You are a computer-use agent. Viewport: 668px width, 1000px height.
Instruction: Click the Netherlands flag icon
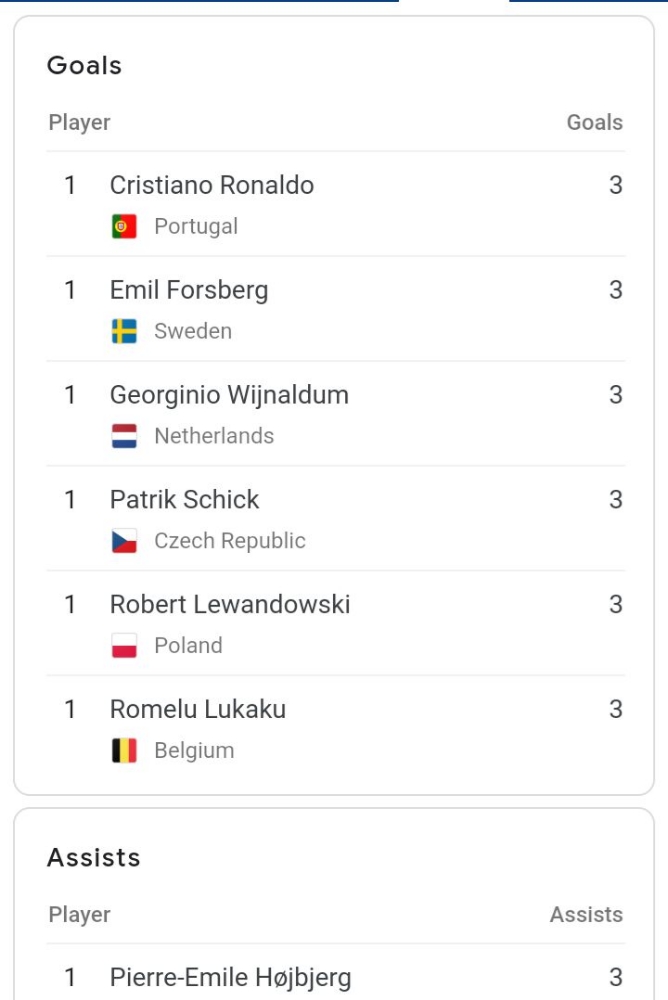pos(124,436)
